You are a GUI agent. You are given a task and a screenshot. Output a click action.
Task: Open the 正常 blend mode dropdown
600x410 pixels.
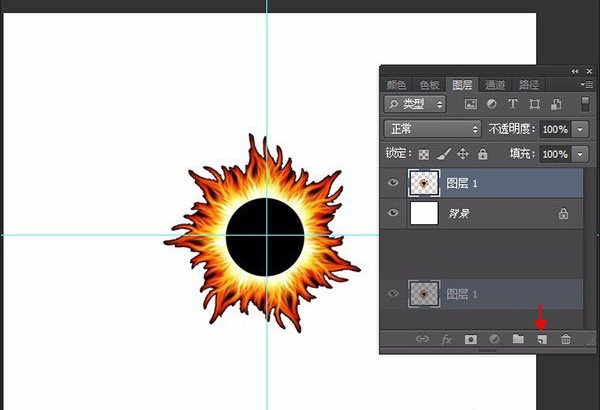coord(433,129)
